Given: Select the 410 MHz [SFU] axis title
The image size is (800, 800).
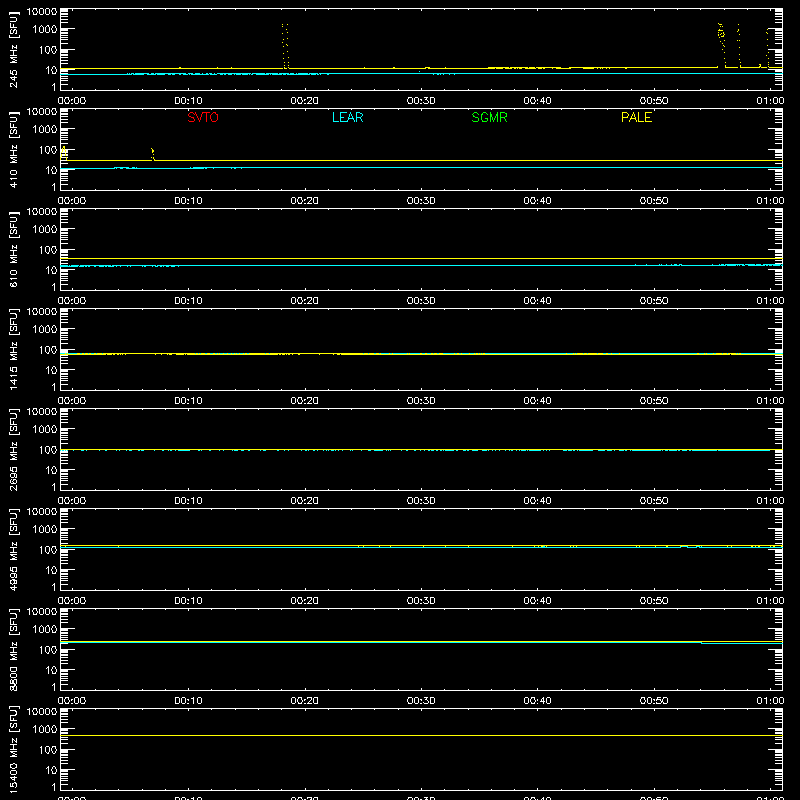Looking at the screenshot, I should pos(13,149).
